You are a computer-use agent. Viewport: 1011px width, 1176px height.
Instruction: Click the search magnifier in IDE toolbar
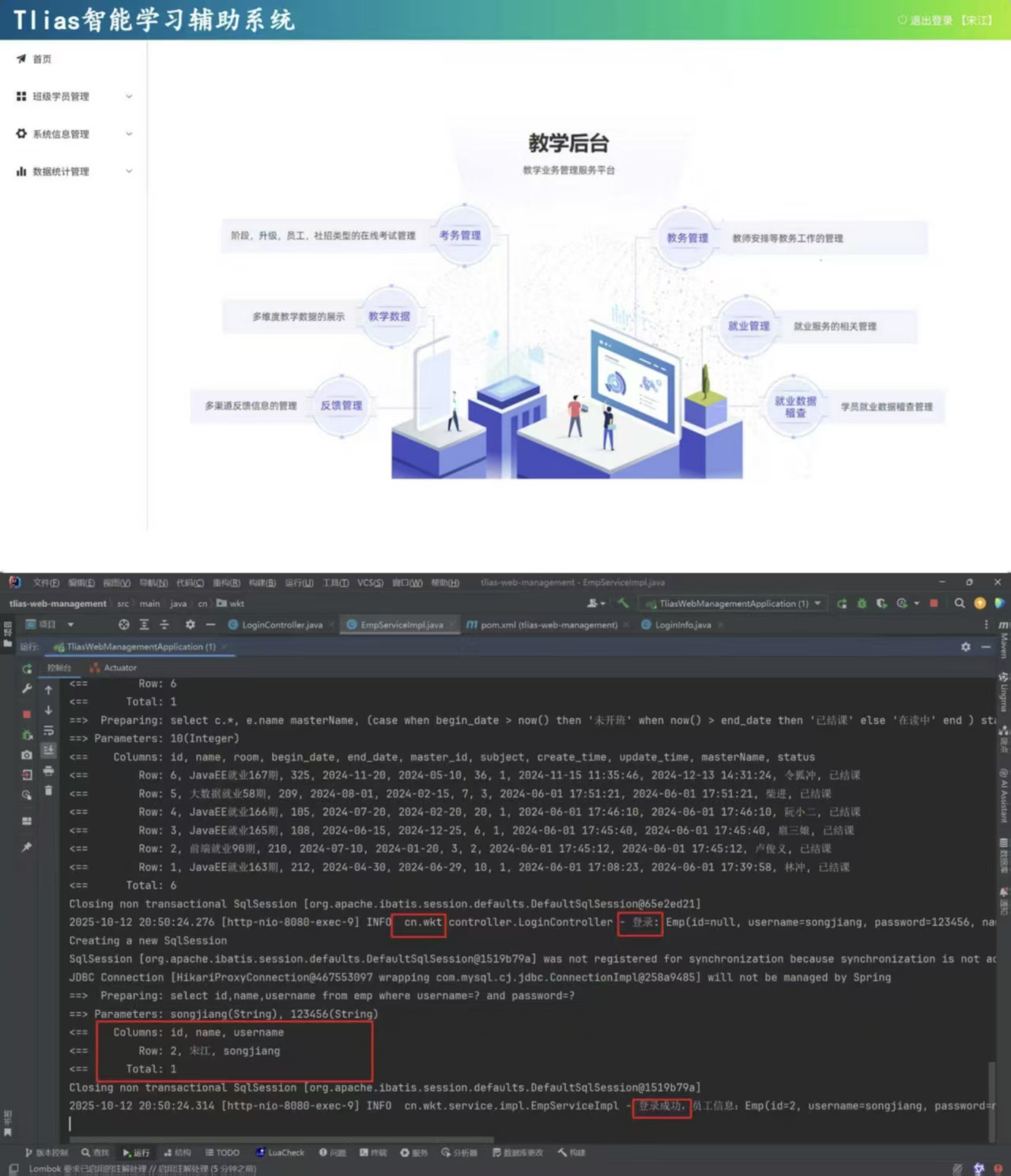959,603
